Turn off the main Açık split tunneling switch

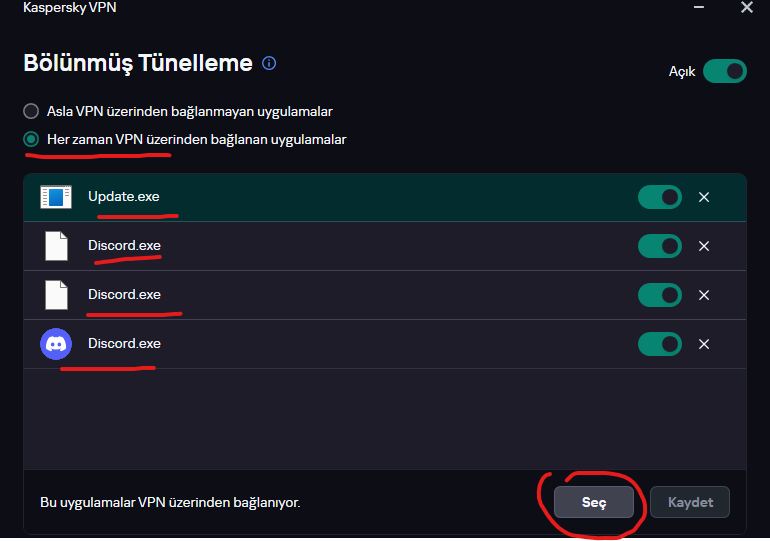724,71
